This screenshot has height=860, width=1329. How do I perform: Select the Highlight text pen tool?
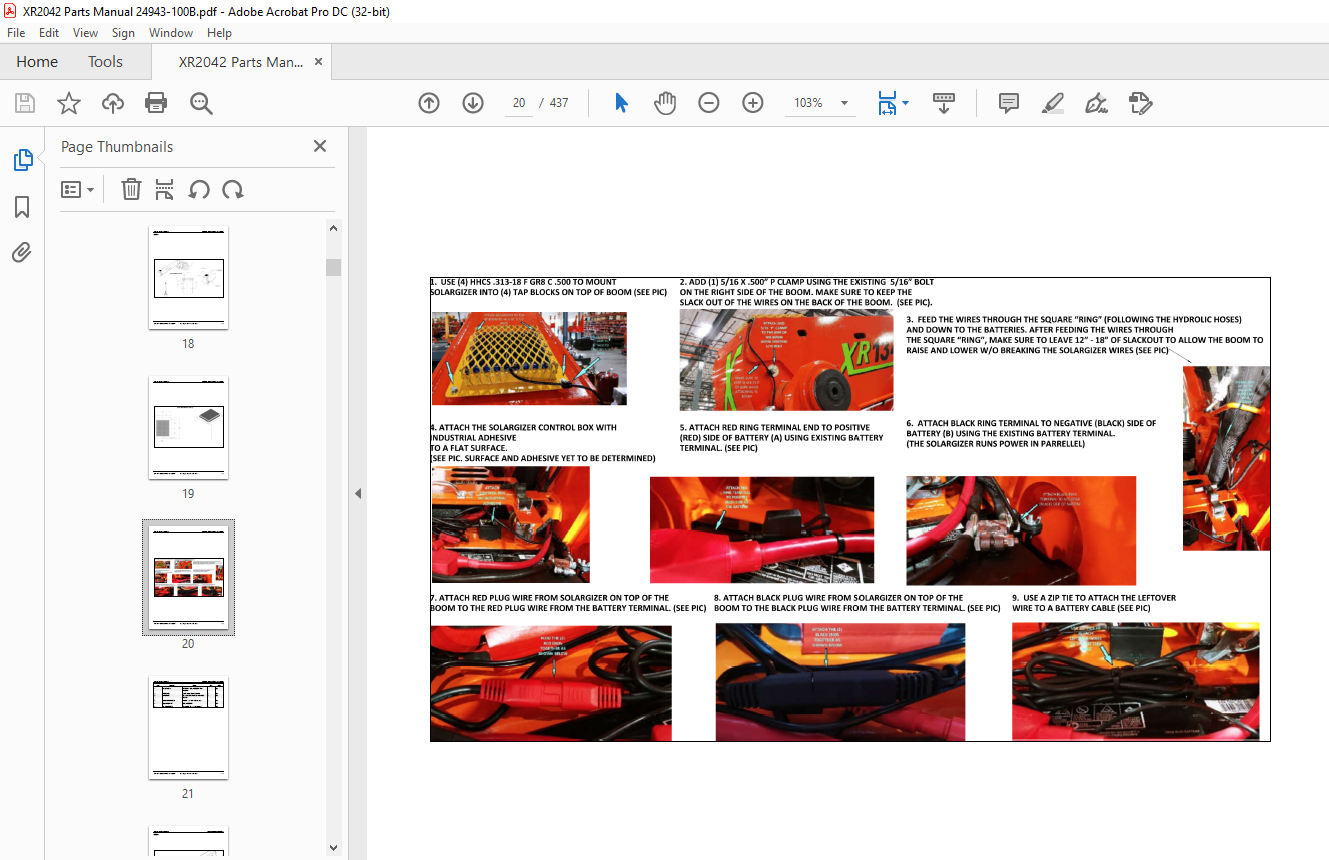(1053, 103)
